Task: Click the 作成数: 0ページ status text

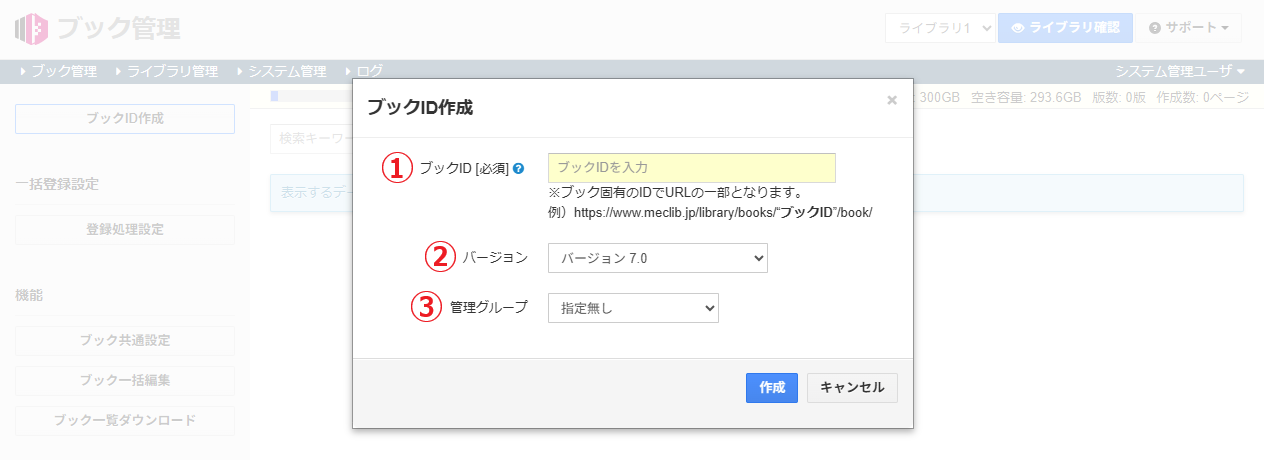Action: (1202, 98)
